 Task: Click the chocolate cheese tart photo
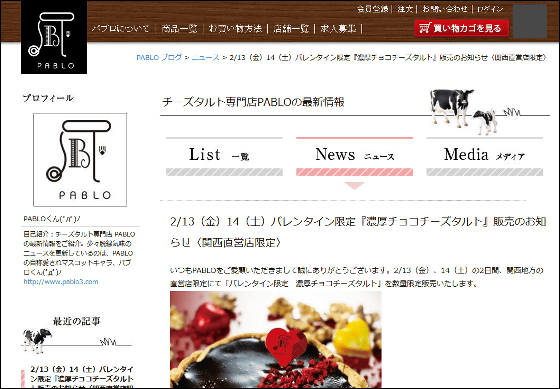[x=276, y=339]
